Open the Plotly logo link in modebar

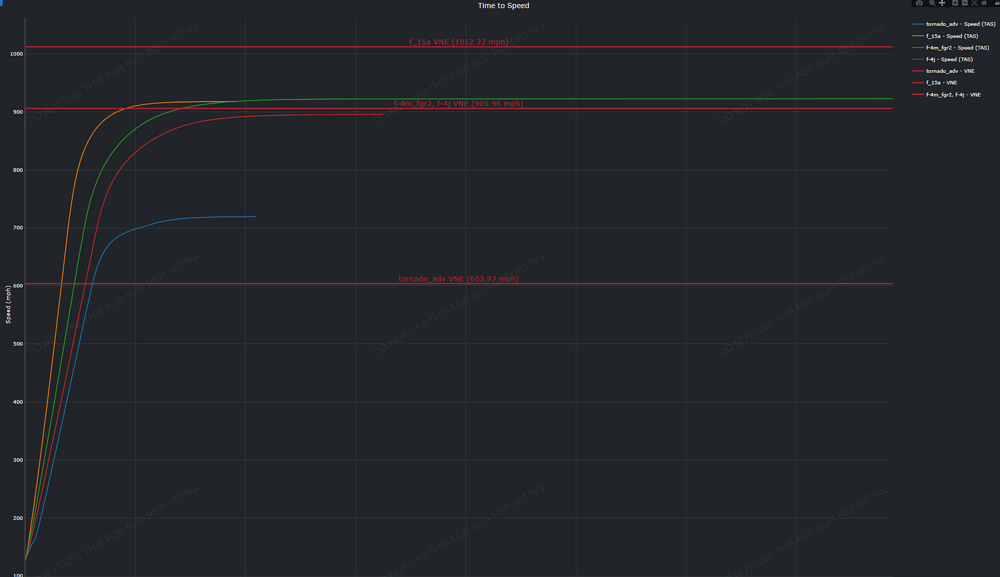click(x=997, y=3)
